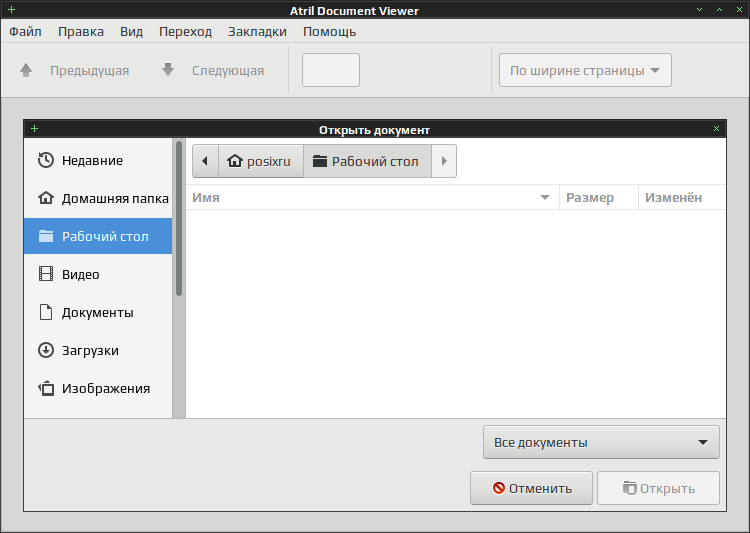The height and width of the screenshot is (533, 750).
Task: Click the page number input field
Action: (x=331, y=70)
